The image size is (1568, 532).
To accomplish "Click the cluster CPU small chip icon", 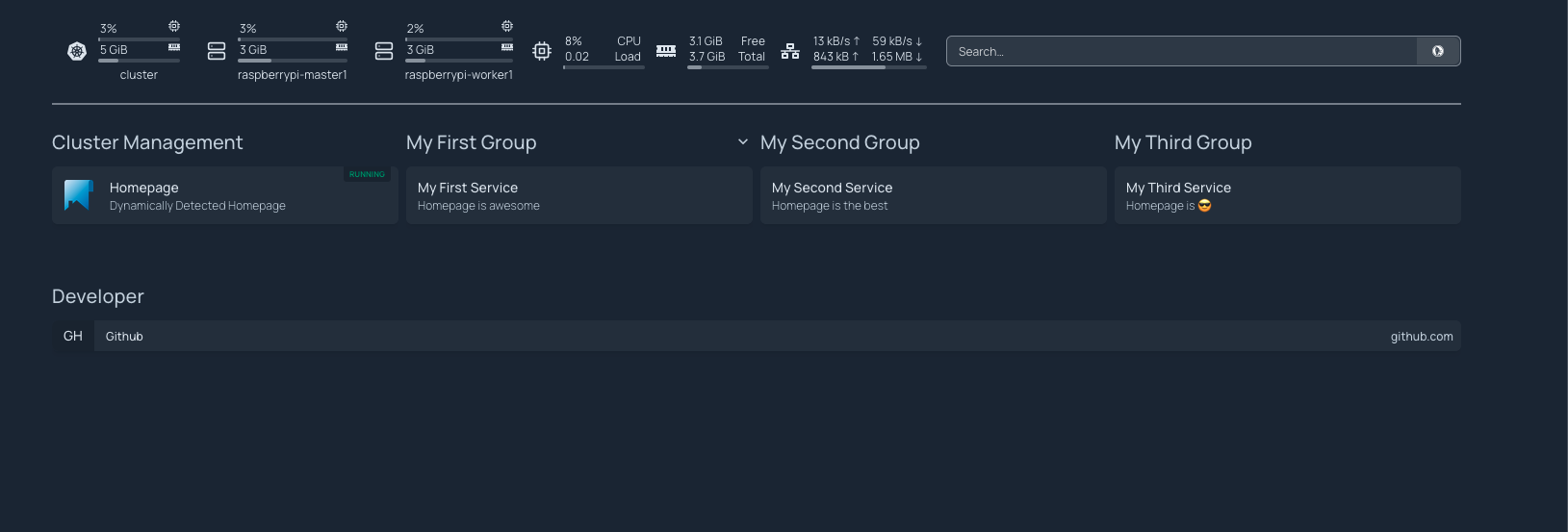I will 174,26.
